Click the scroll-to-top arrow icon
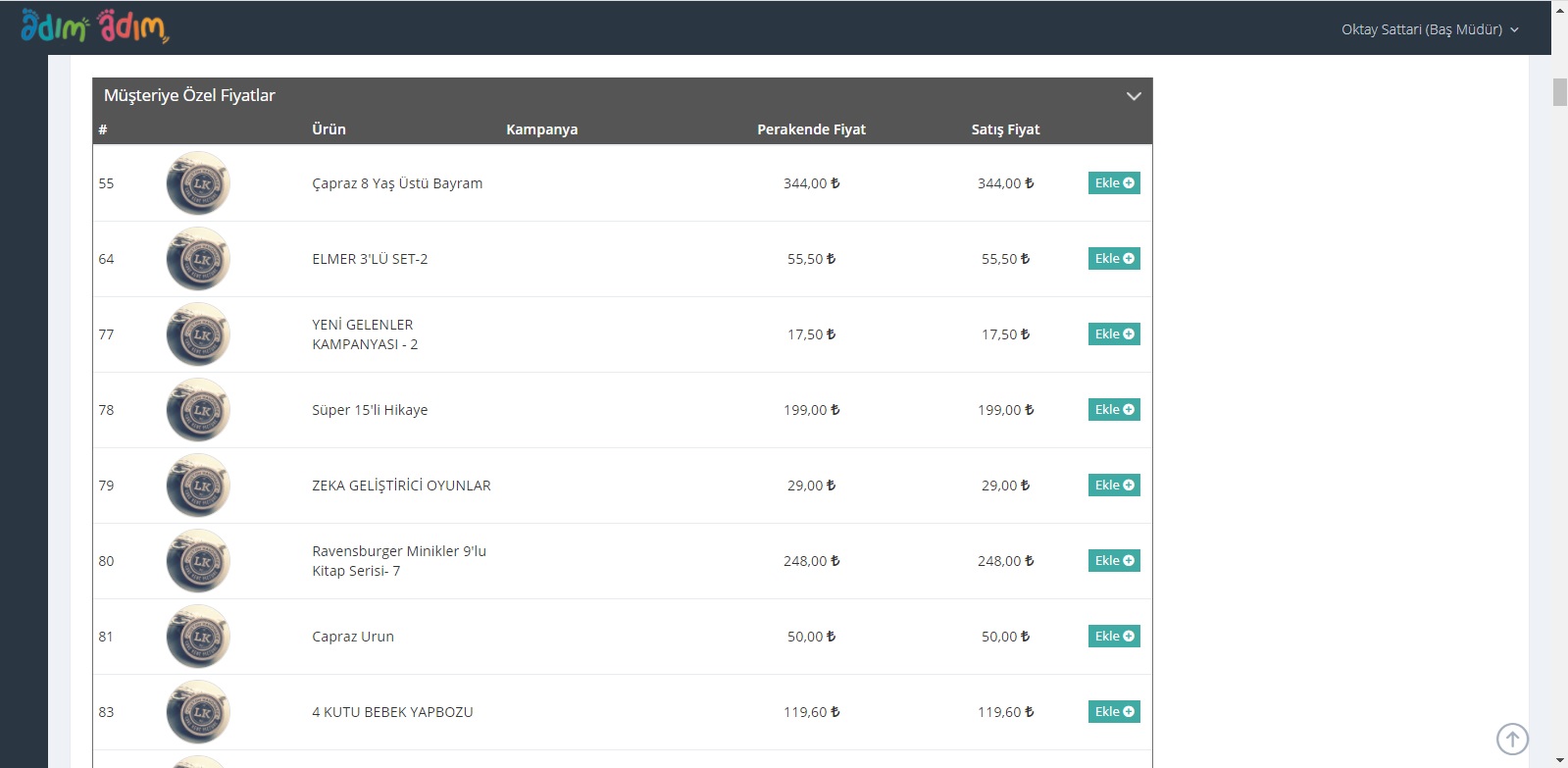The width and height of the screenshot is (1568, 768). pyautogui.click(x=1512, y=739)
